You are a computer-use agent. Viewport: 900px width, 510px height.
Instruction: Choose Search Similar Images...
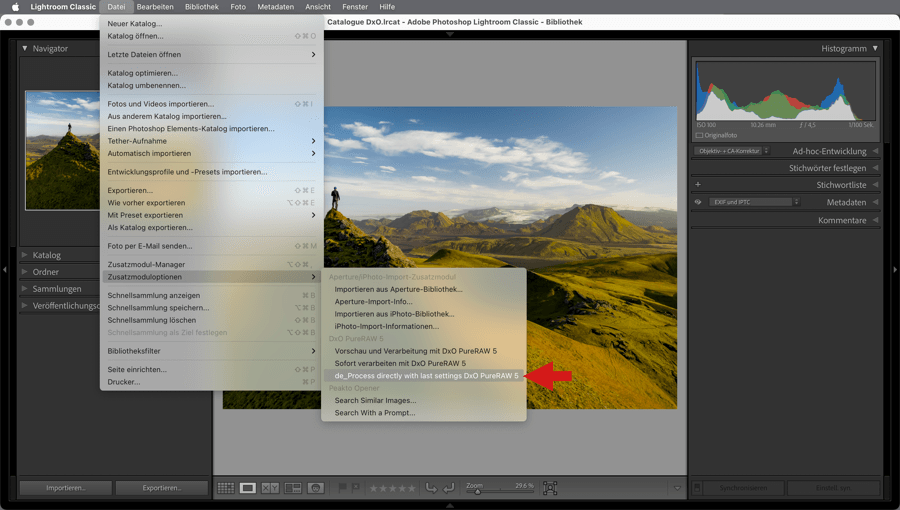pyautogui.click(x=424, y=400)
